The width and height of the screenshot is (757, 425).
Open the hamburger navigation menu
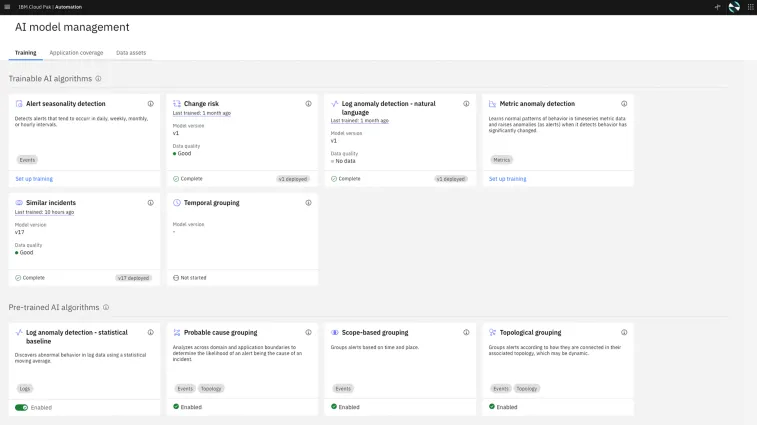(7, 6)
